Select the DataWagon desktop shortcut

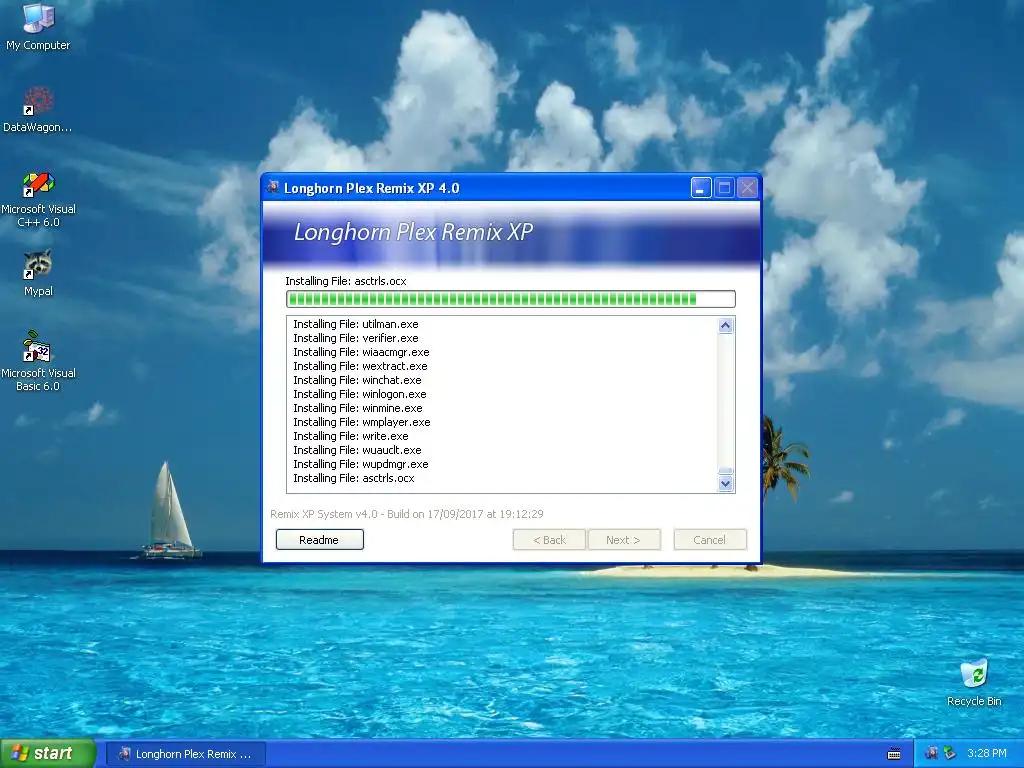tap(38, 110)
